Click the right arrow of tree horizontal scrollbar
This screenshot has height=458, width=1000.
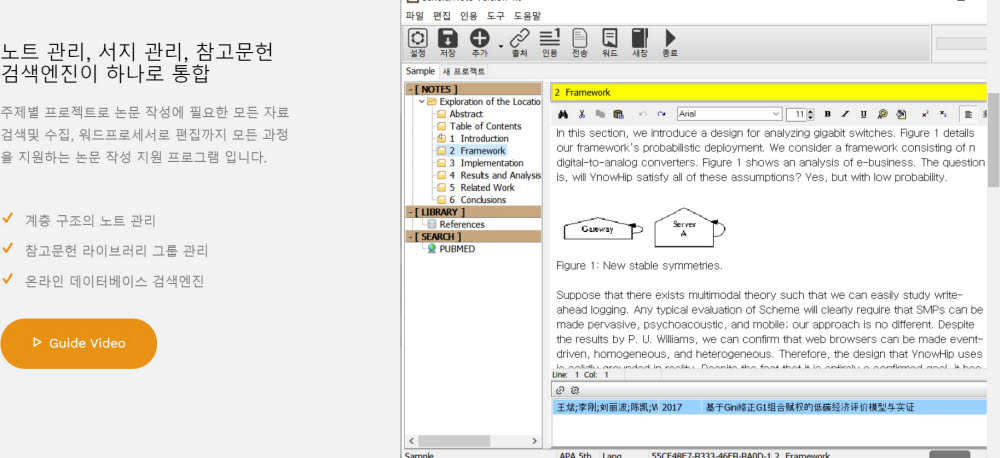point(534,441)
